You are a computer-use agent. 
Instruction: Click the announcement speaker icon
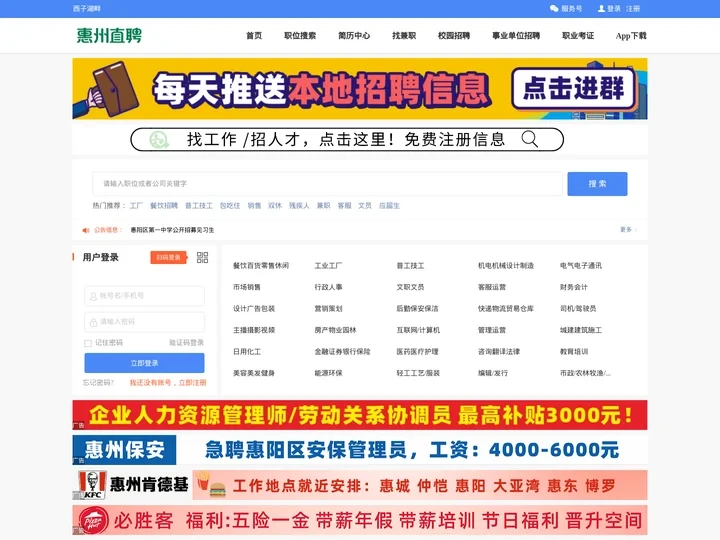pyautogui.click(x=86, y=230)
